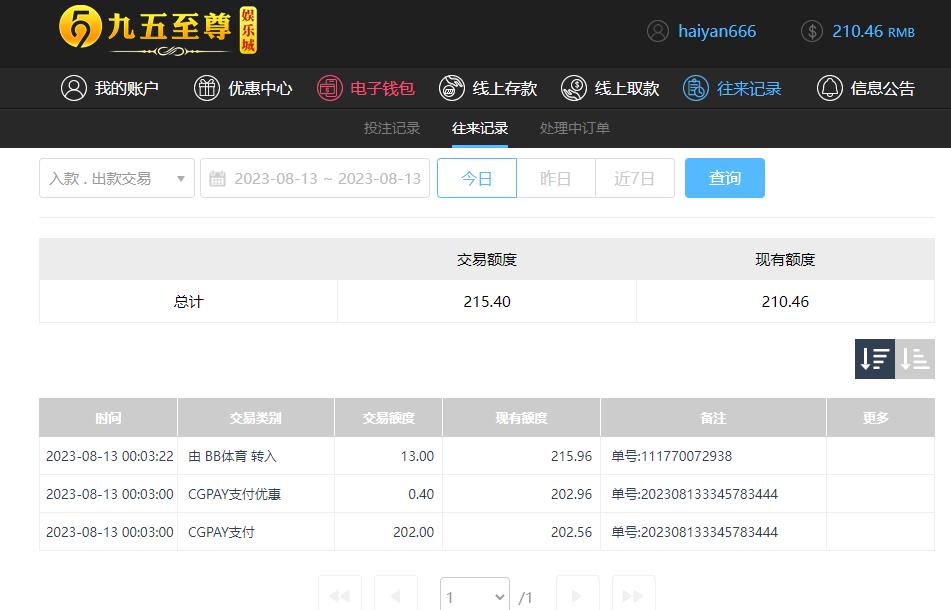Open the page number selector
951x610 pixels.
(475, 595)
